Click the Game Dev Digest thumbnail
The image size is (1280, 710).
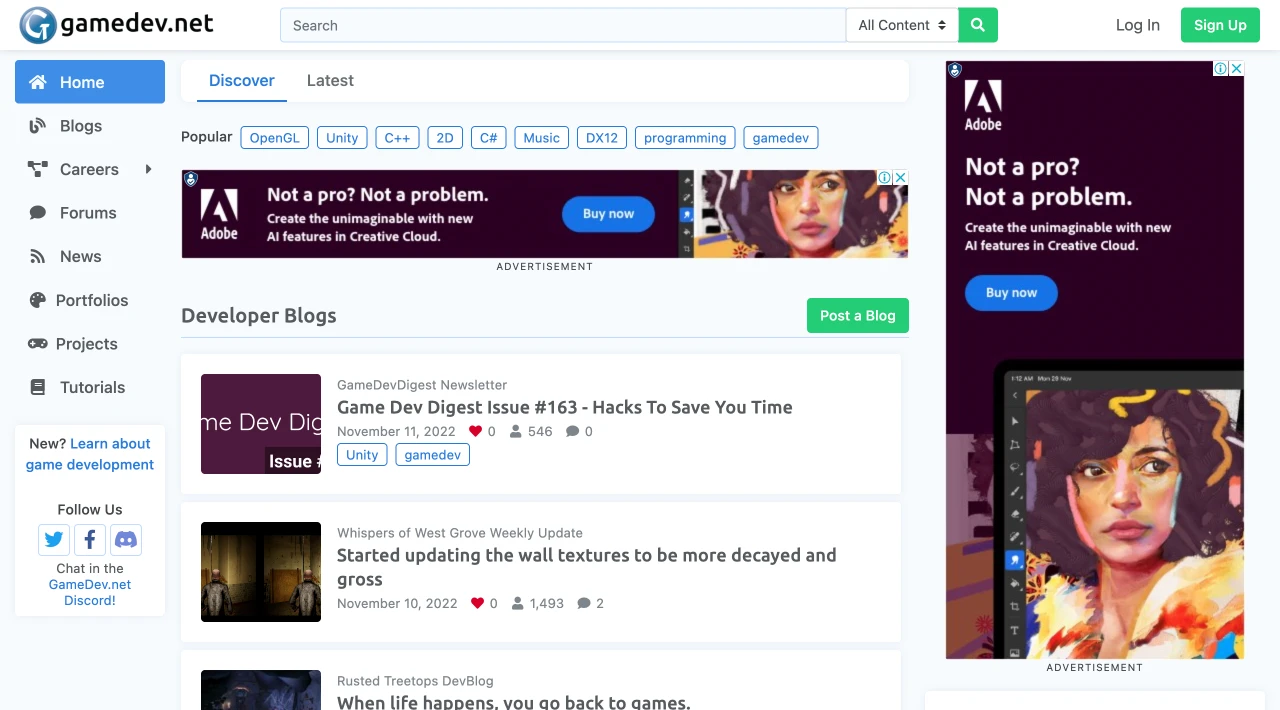pos(260,424)
